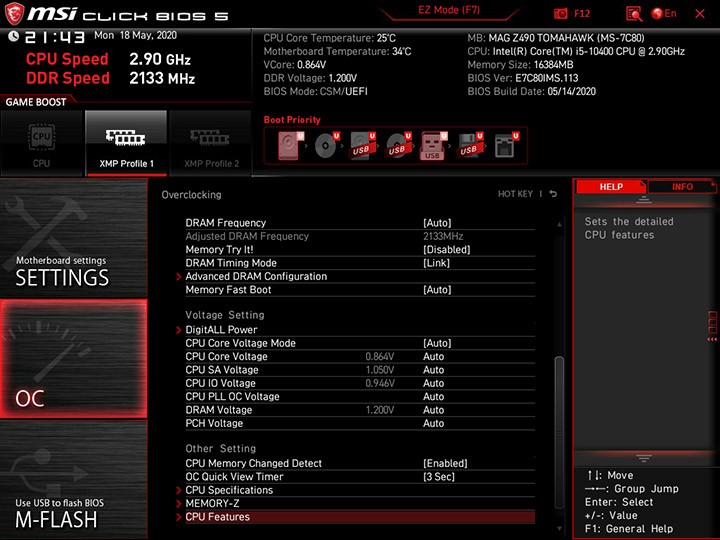Select the USB key boot device icon

(433, 146)
